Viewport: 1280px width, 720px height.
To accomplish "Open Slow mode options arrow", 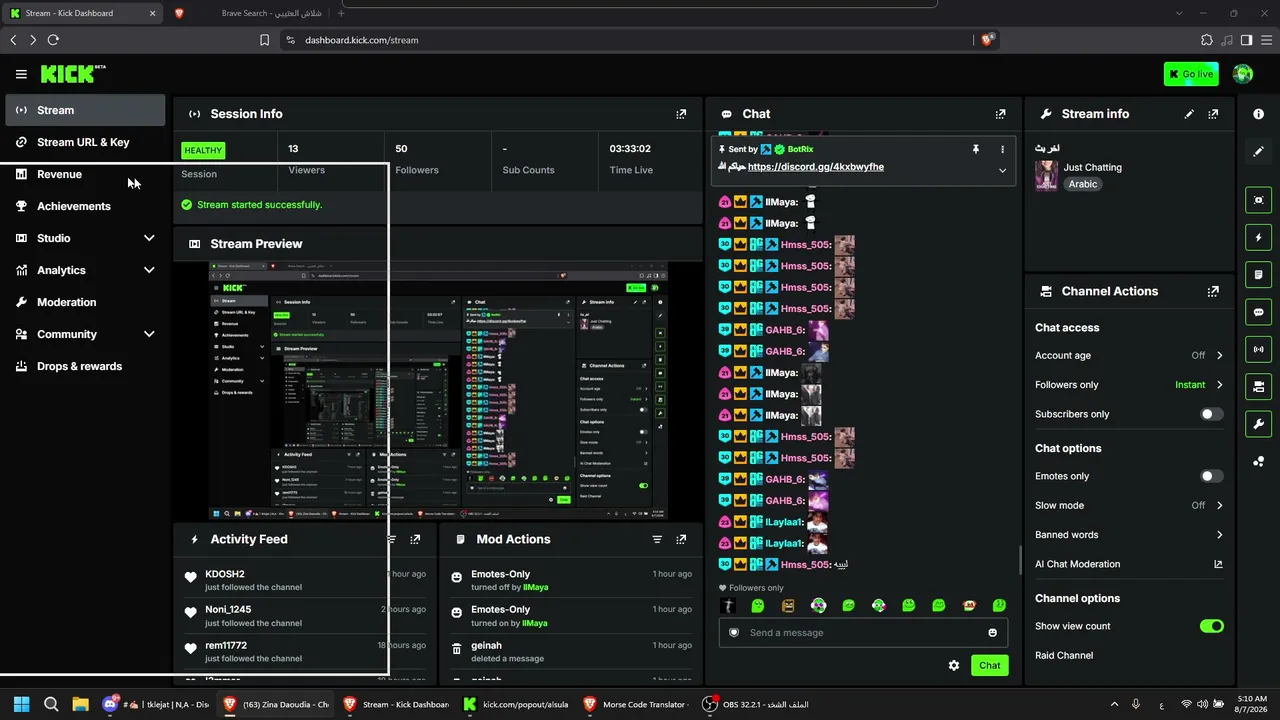I will [x=1219, y=505].
